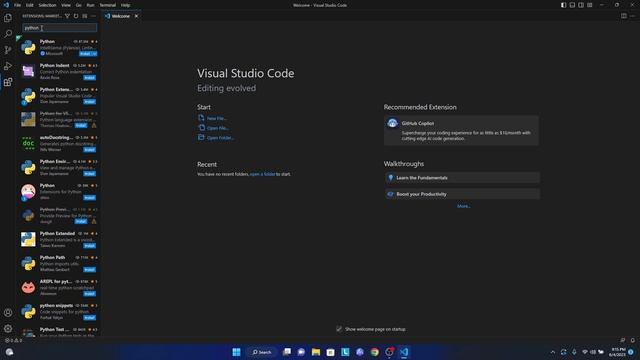Viewport: 640px width, 360px height.
Task: Open the Manage gear in activity bar
Action: 8,329
